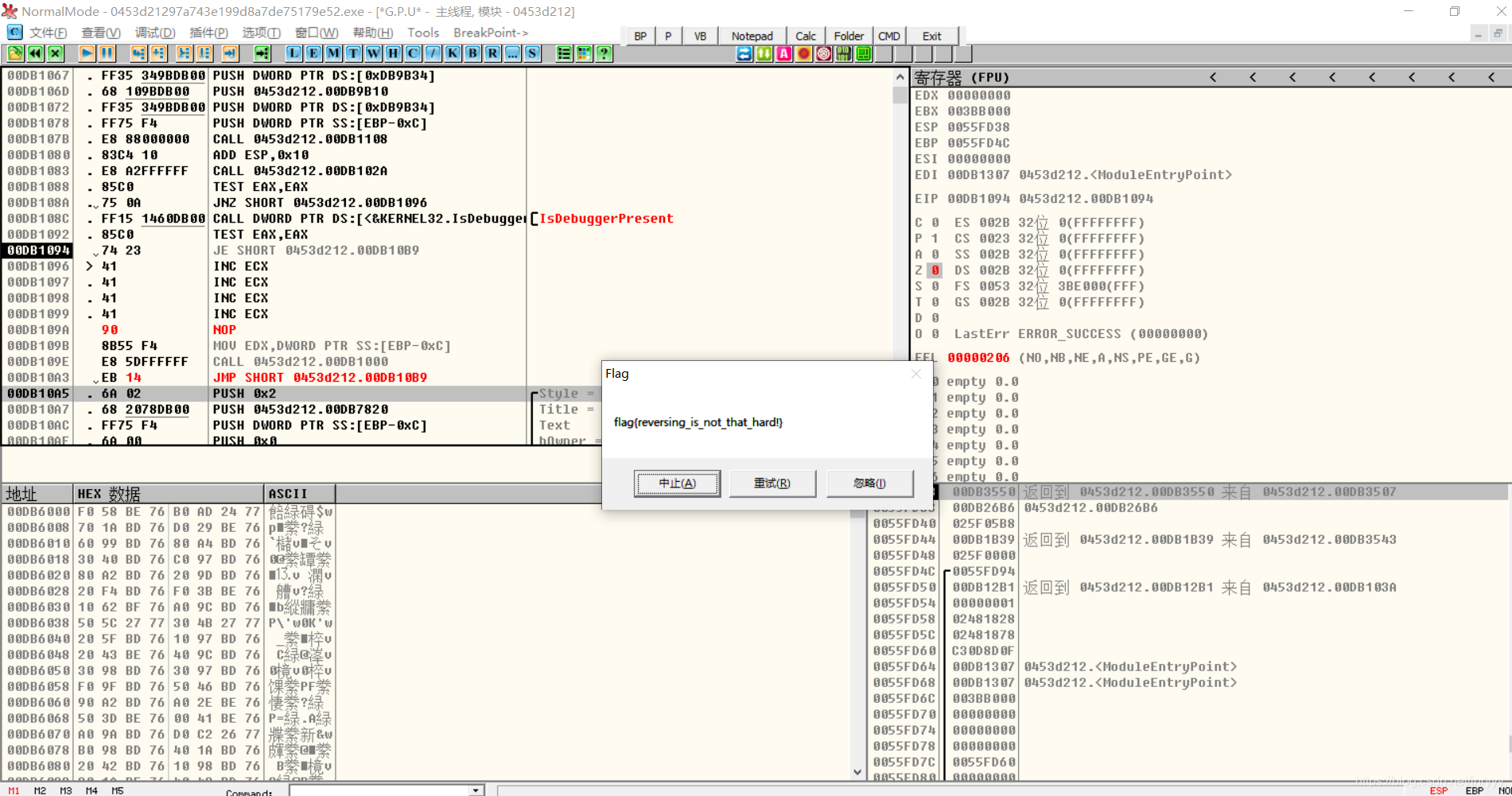The height and width of the screenshot is (796, 1512).
Task: Open the Memory Map with the M icon
Action: coord(333,53)
